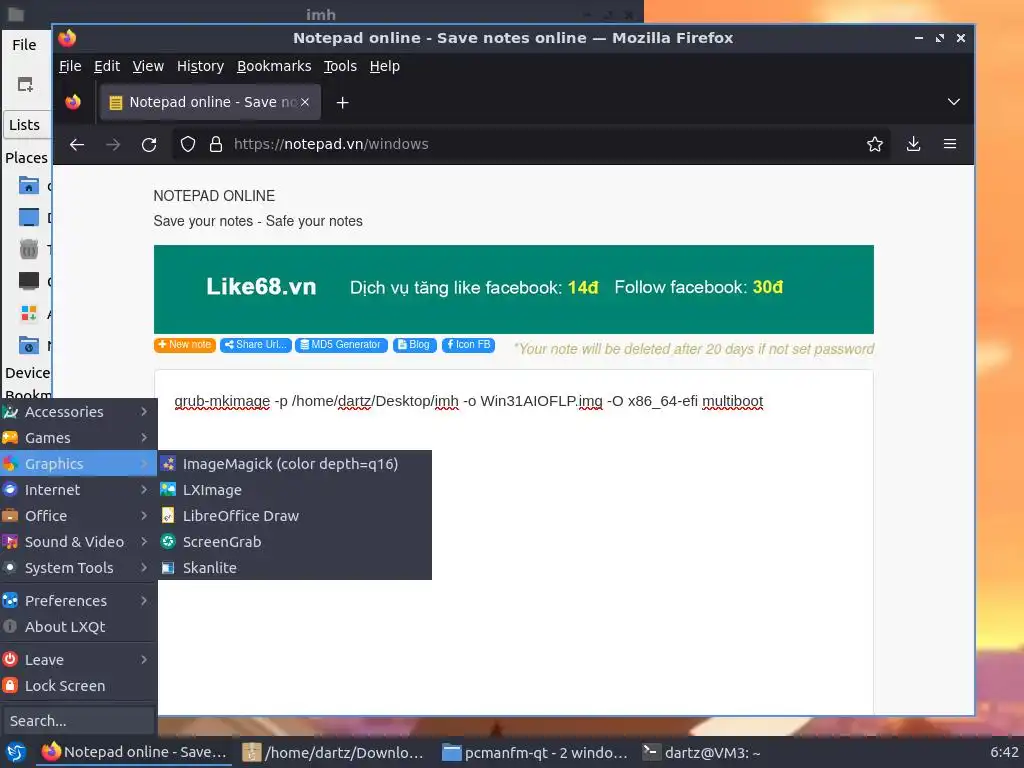Reload the notepad.vn page
The height and width of the screenshot is (768, 1024).
pos(149,144)
